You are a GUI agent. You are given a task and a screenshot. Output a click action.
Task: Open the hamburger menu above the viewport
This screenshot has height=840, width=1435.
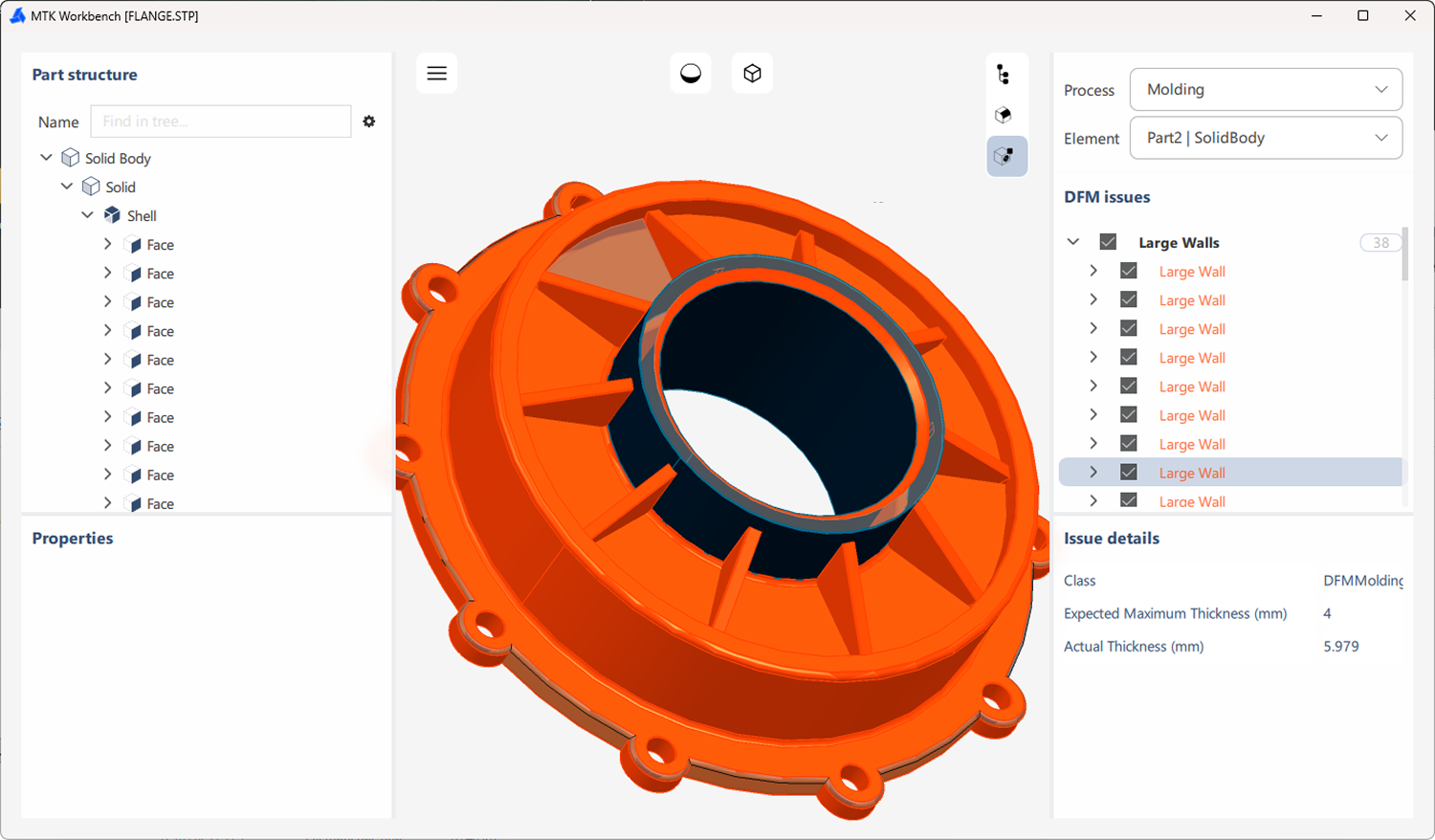436,72
